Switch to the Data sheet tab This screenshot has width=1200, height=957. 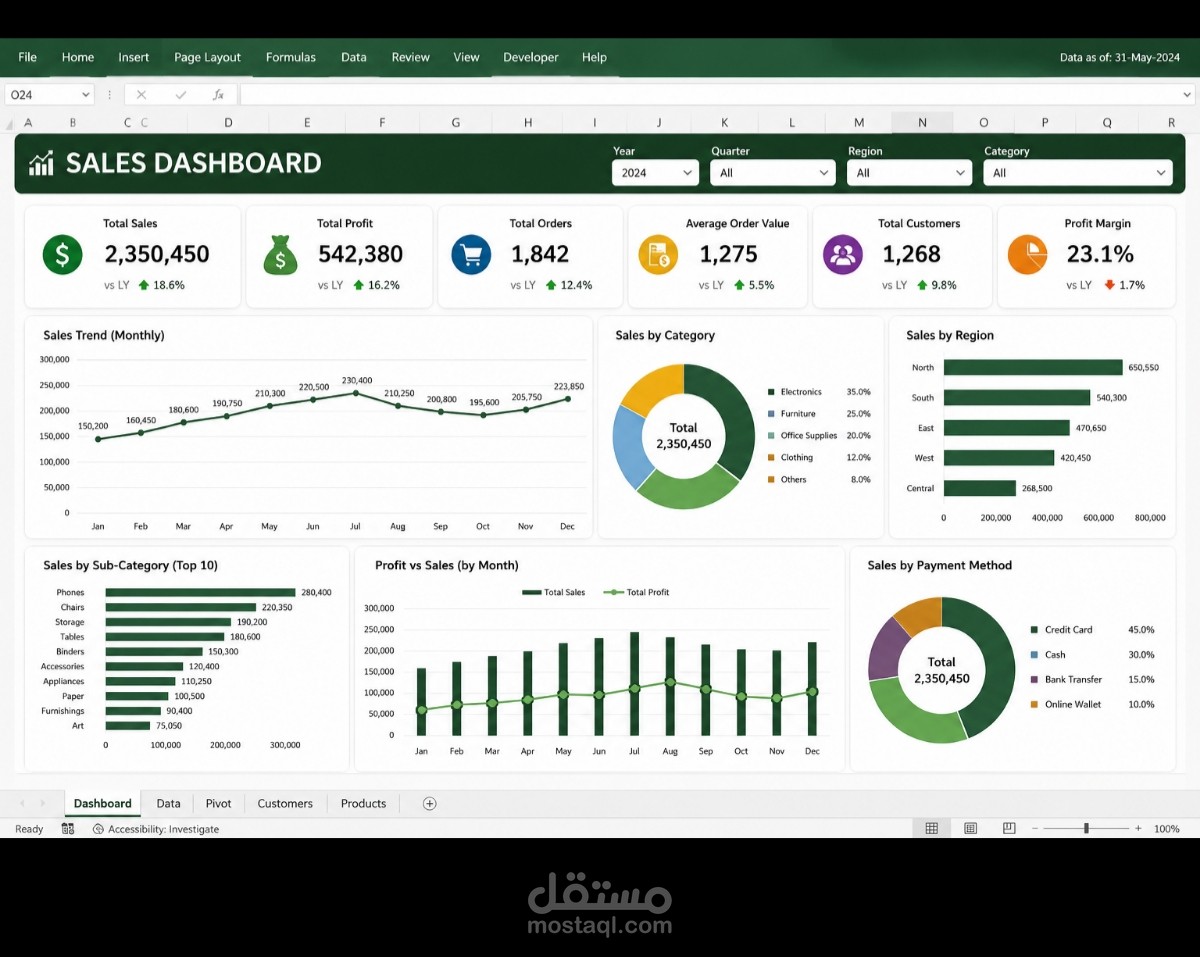click(x=168, y=803)
